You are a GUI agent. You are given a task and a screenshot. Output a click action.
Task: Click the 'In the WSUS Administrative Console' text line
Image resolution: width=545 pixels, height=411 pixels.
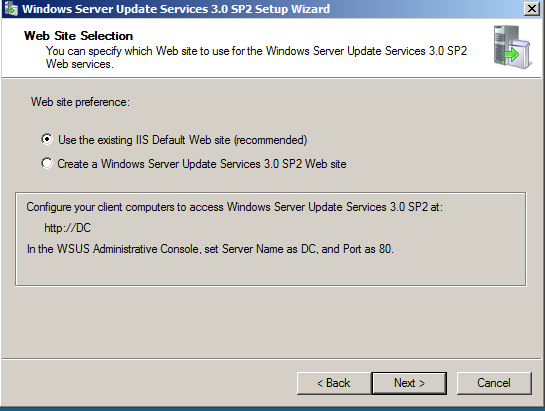tap(210, 249)
